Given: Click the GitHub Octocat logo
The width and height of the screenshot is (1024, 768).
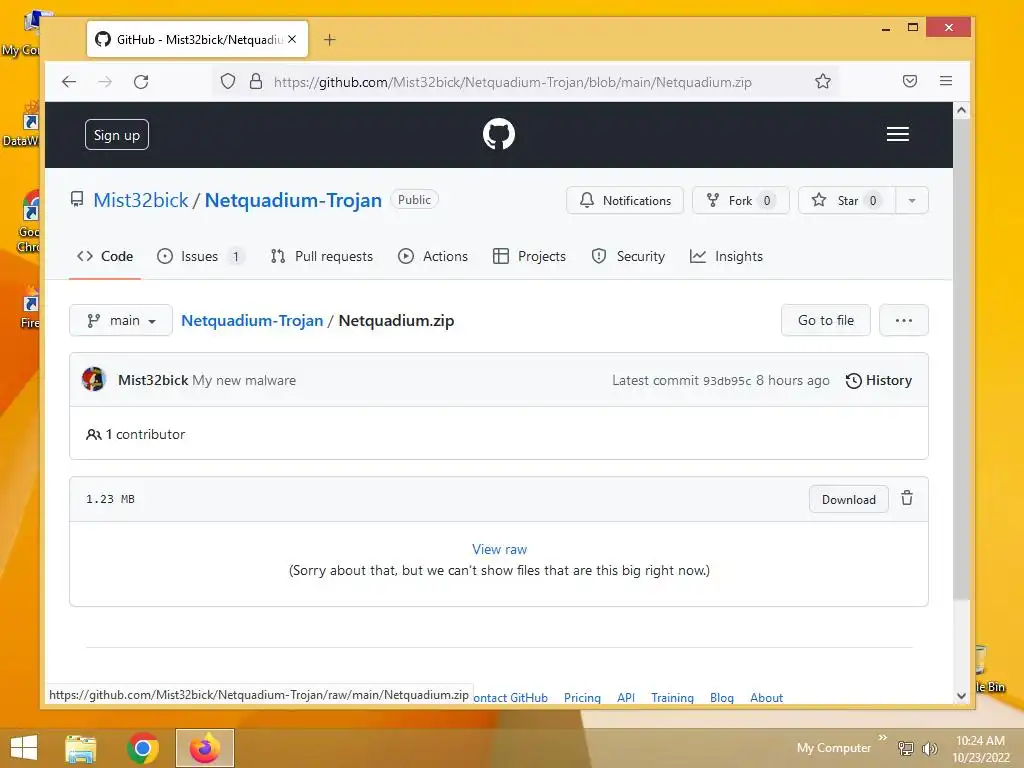Looking at the screenshot, I should (x=498, y=134).
